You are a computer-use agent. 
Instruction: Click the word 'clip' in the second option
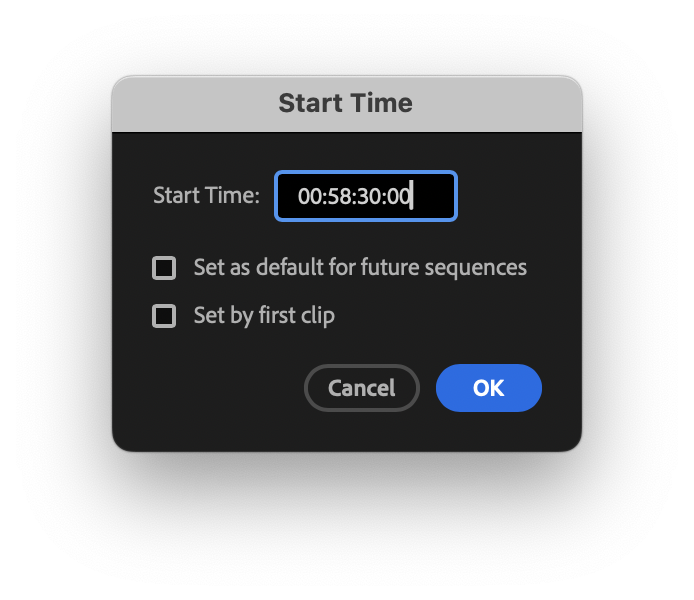[316, 316]
